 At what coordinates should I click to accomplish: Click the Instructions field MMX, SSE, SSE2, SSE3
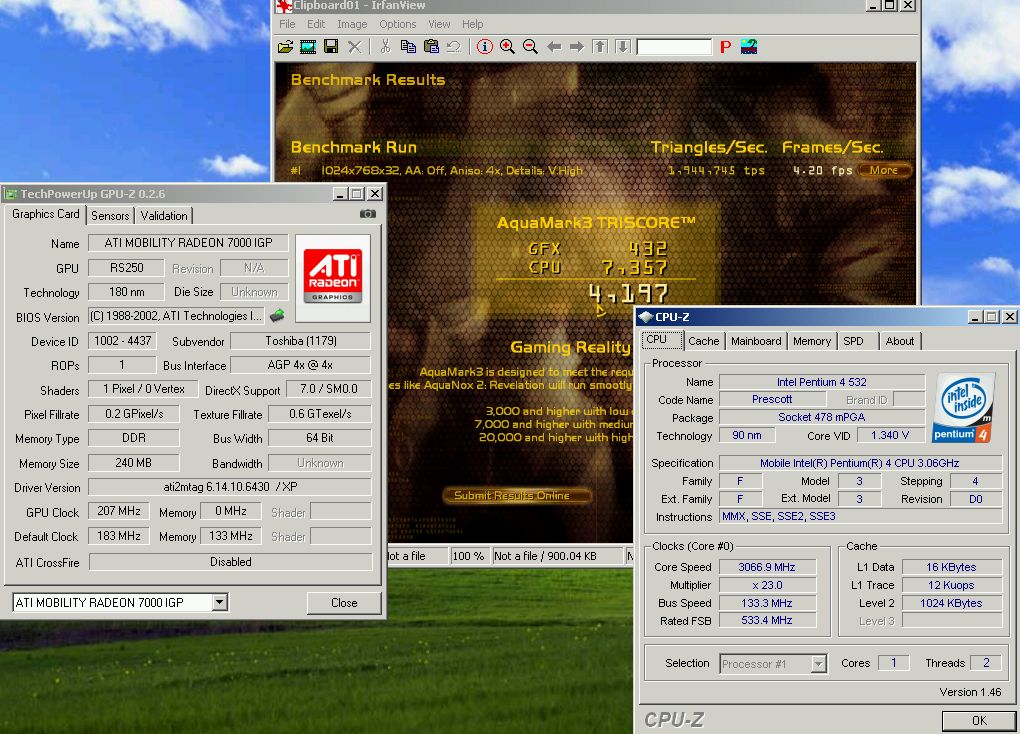tap(860, 516)
